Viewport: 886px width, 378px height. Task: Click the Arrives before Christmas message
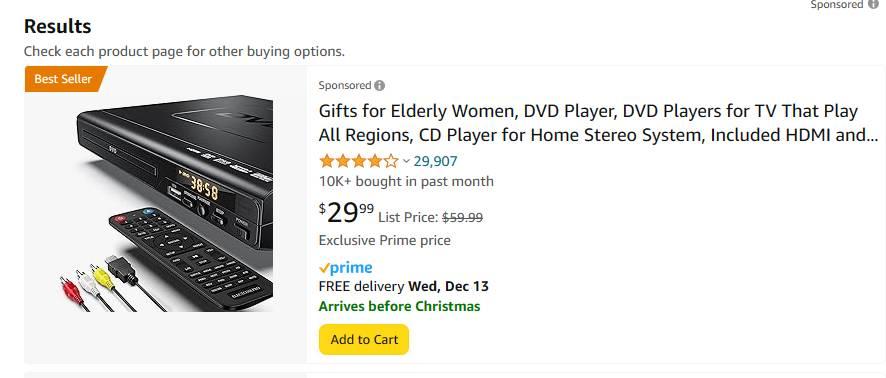[x=399, y=307]
